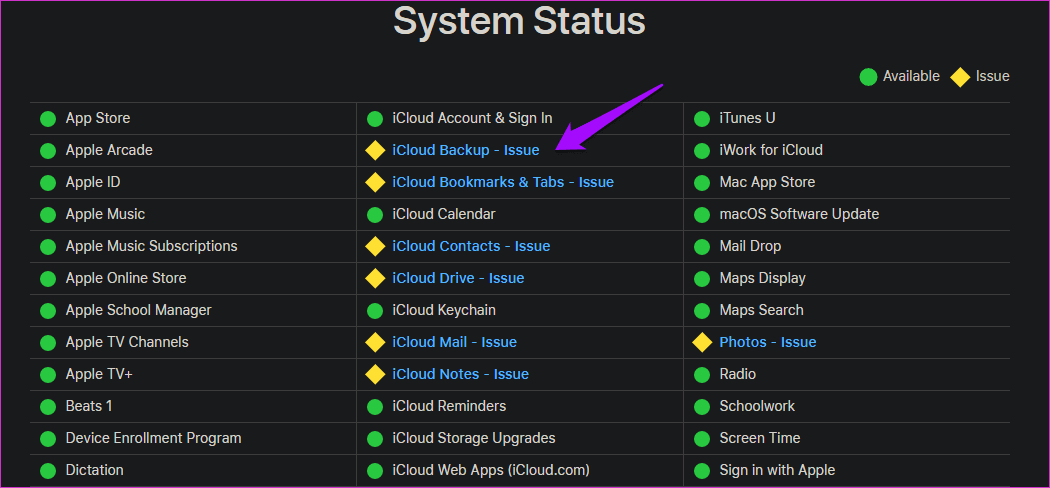This screenshot has width=1050, height=488.
Task: Click green status dot beside App Store
Action: 48,119
